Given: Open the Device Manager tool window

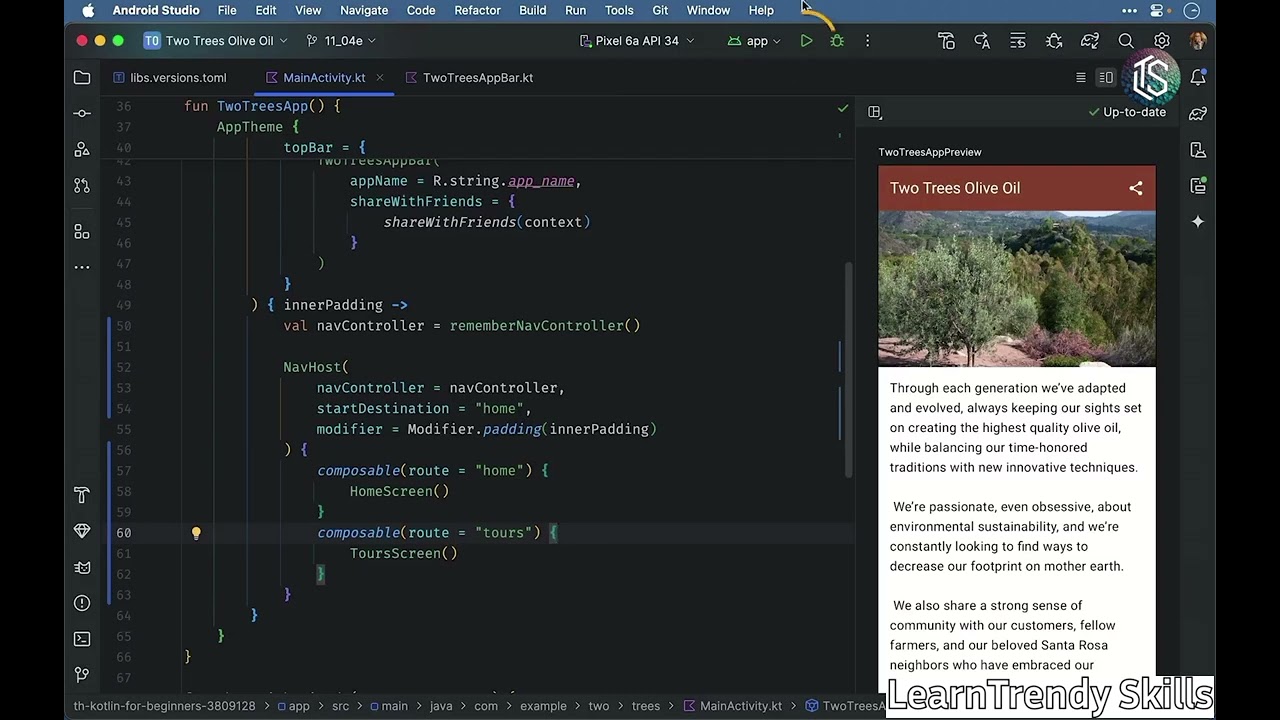Looking at the screenshot, I should [1198, 149].
